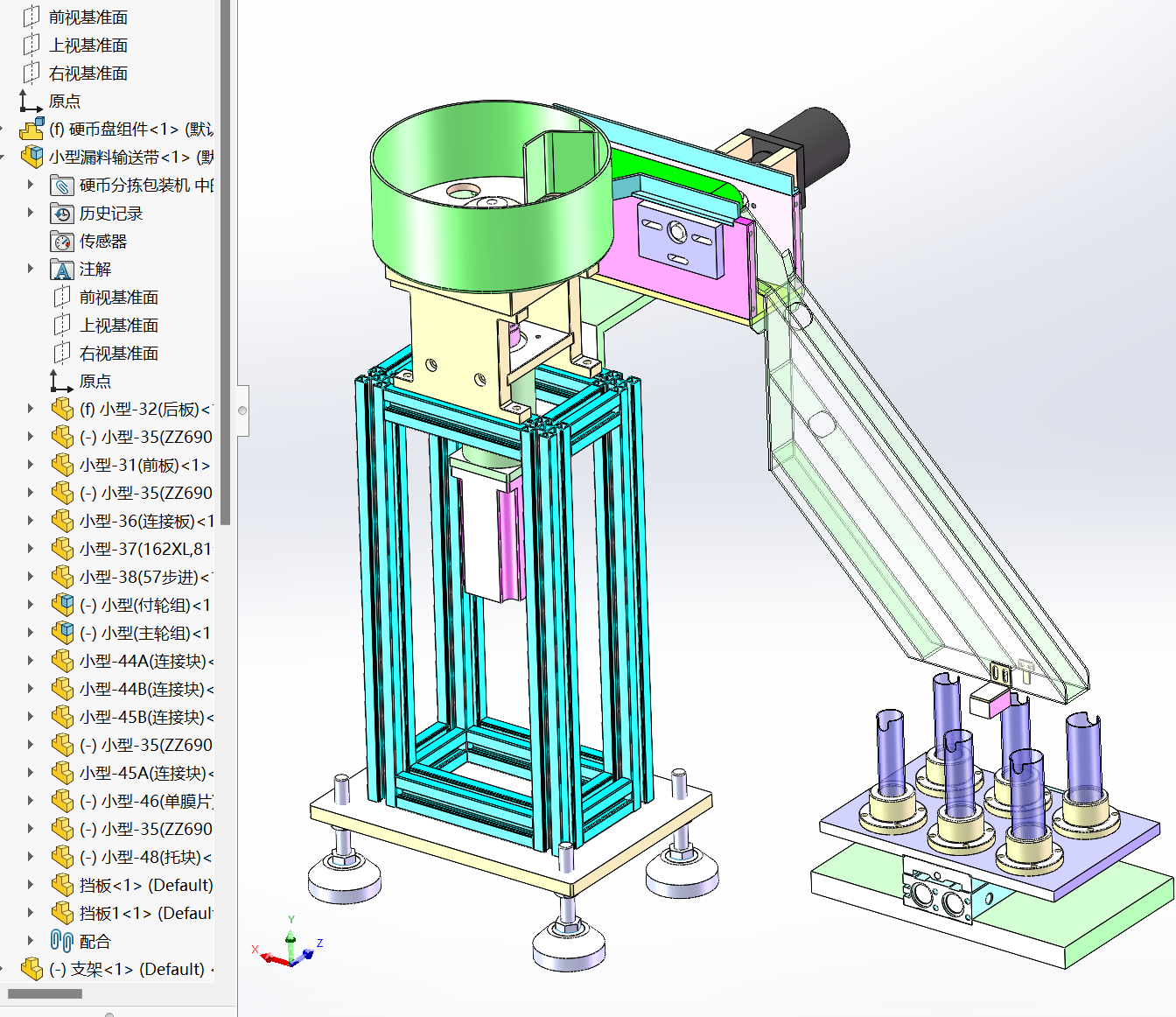Expand the (f) 小型-32(后板) part
1176x1017 pixels.
31,409
